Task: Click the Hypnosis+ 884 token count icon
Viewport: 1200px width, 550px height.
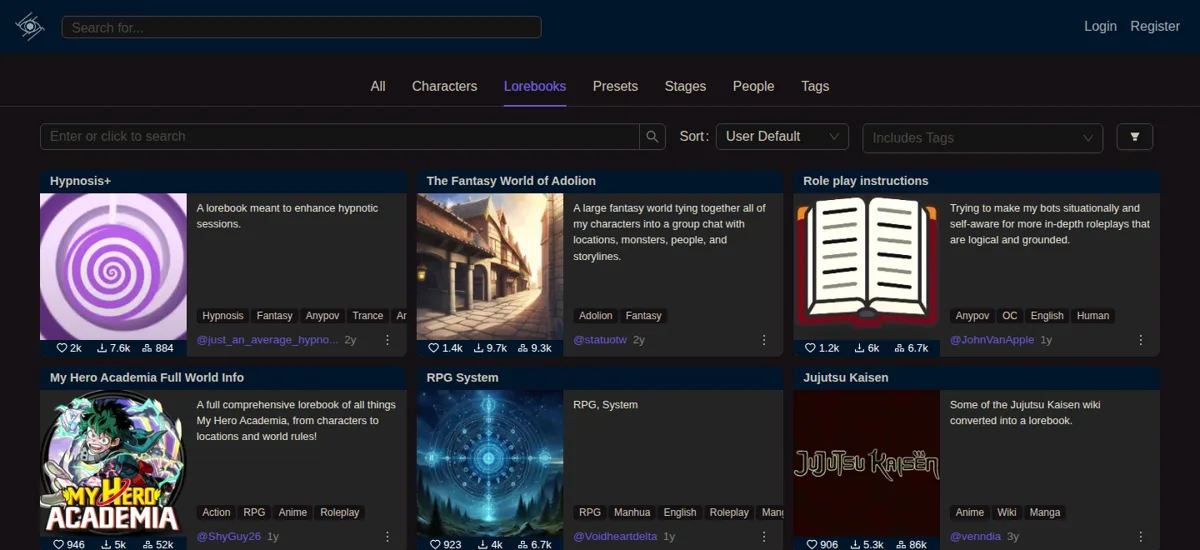Action: pos(147,348)
